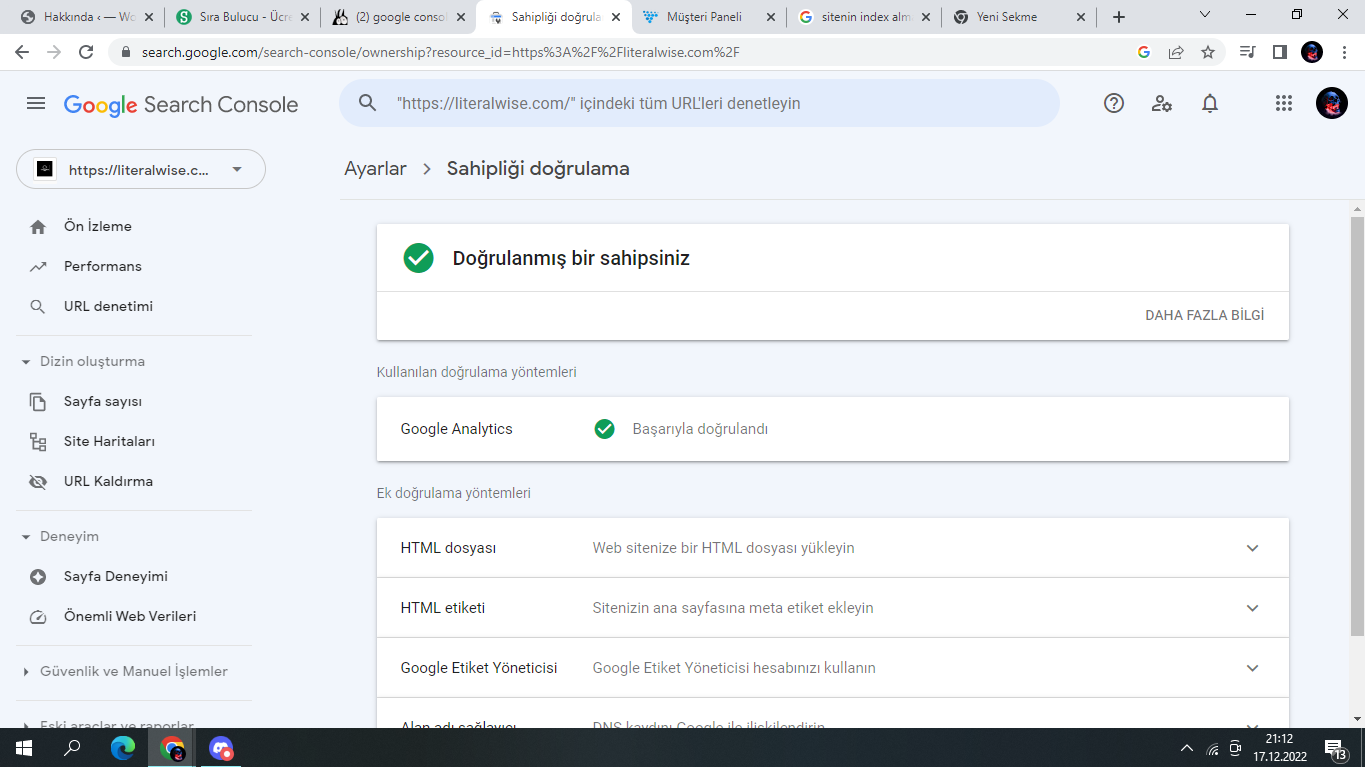Click the Google Analytics verification row
This screenshot has height=767, width=1365.
(833, 429)
